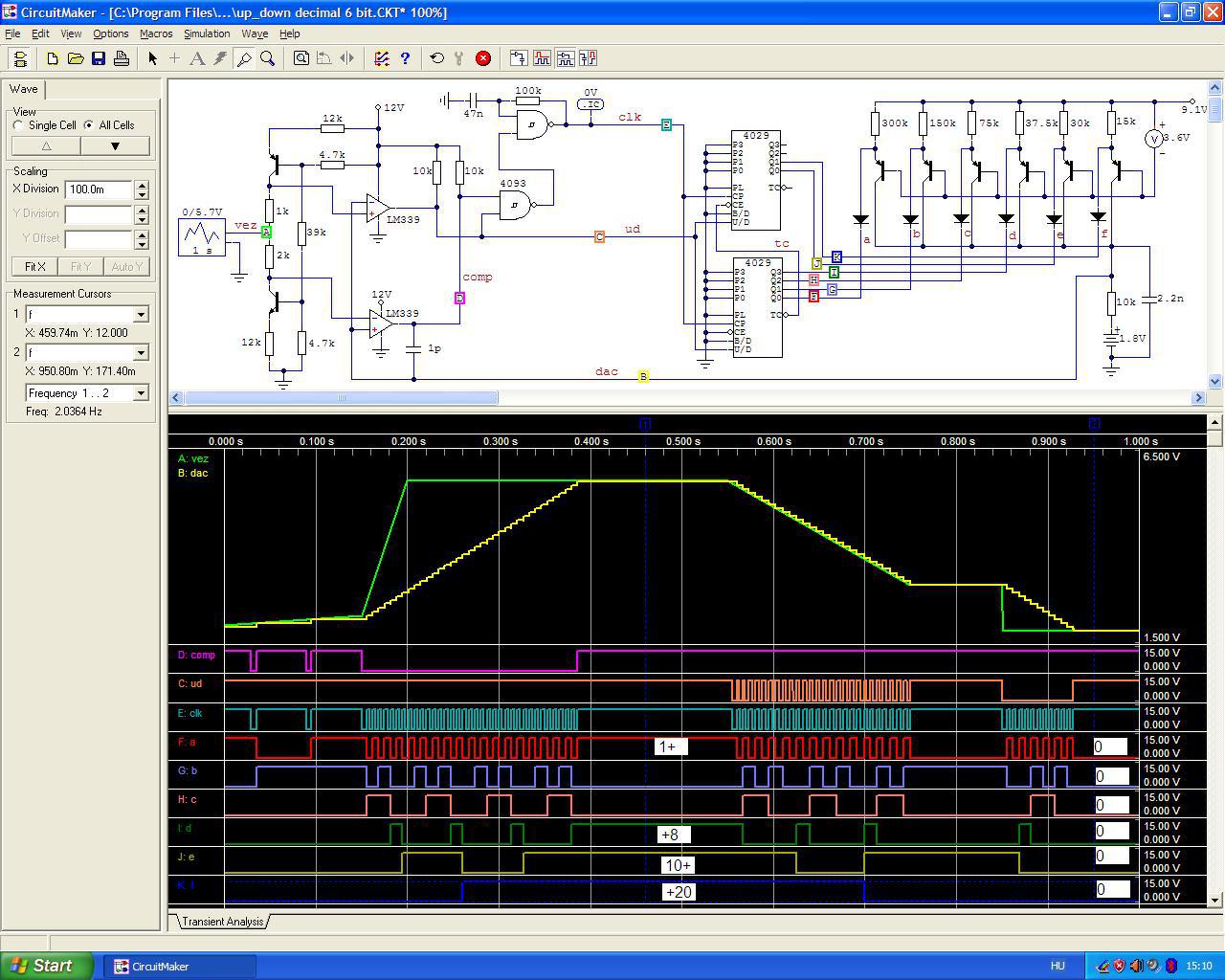This screenshot has width=1225, height=980.
Task: Open measurement cursor 1 signal dropdown
Action: point(141,315)
